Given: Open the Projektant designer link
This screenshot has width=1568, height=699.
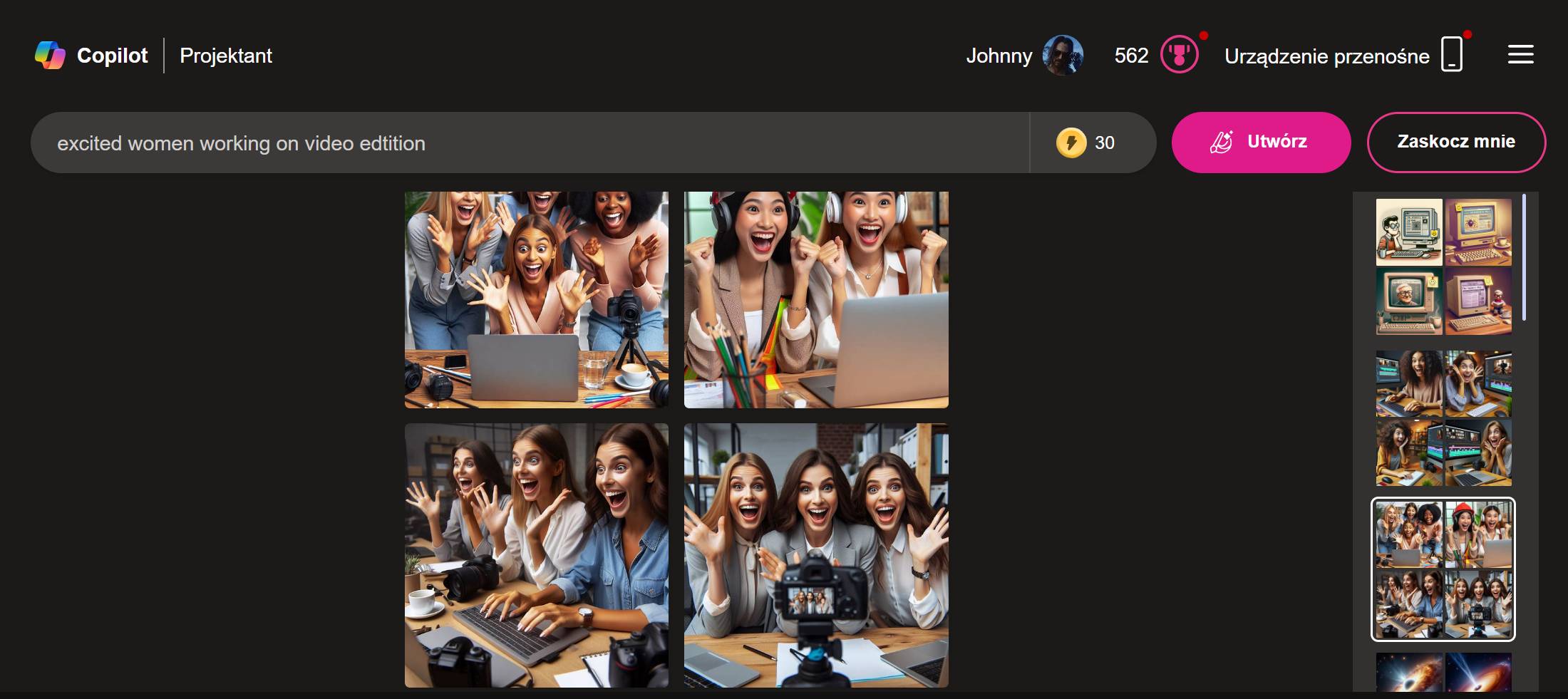Looking at the screenshot, I should coord(226,56).
